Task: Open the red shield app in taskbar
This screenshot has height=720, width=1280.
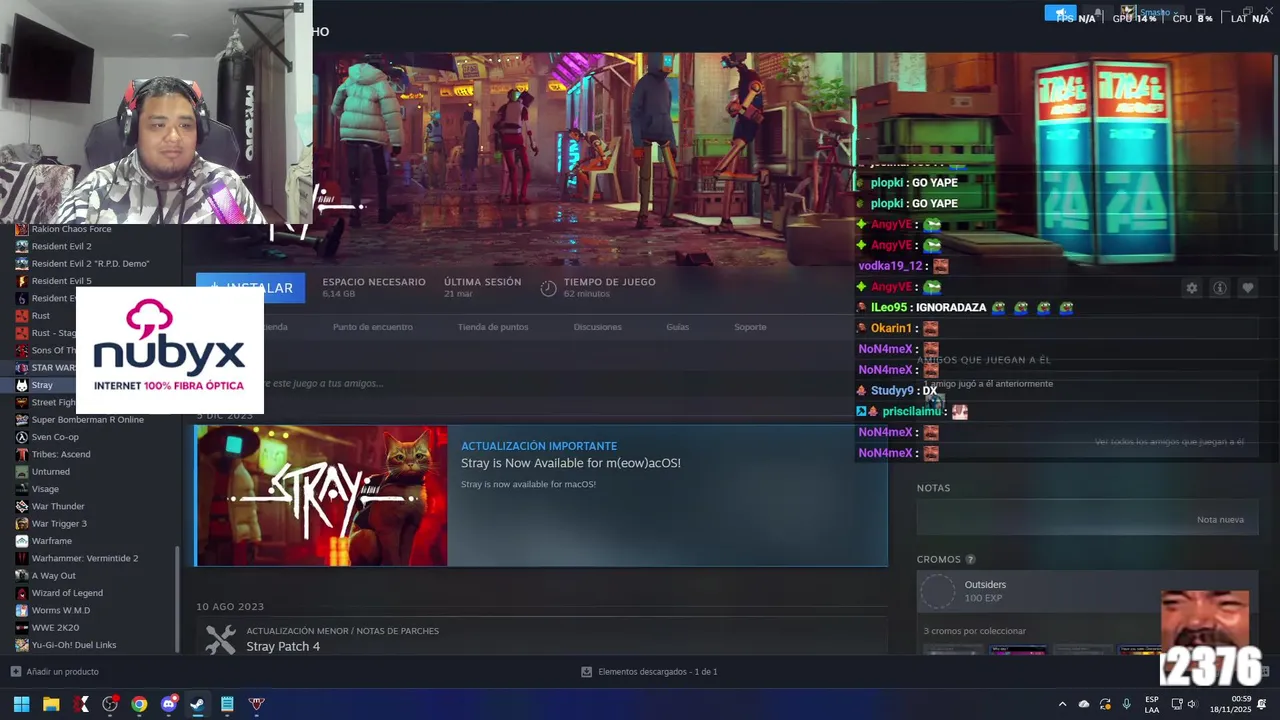Action: [x=257, y=704]
